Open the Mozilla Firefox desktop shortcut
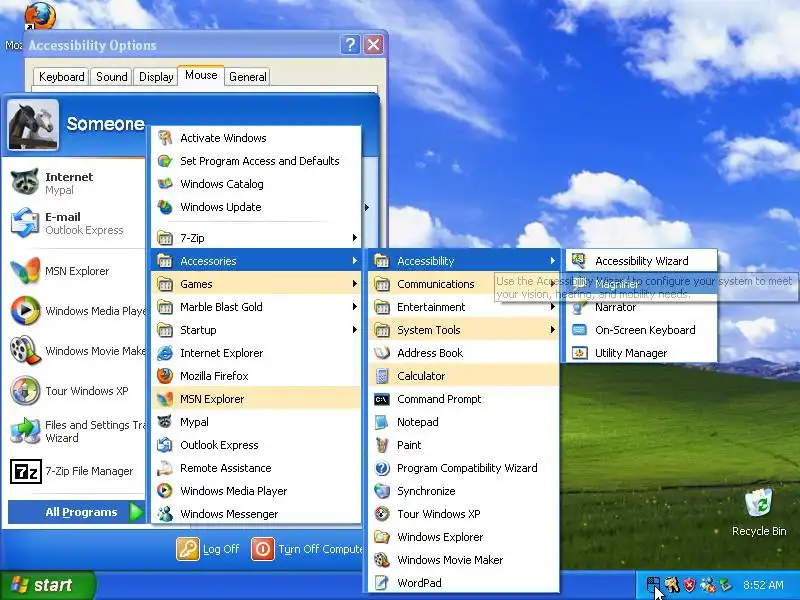800x600 pixels. 40,15
